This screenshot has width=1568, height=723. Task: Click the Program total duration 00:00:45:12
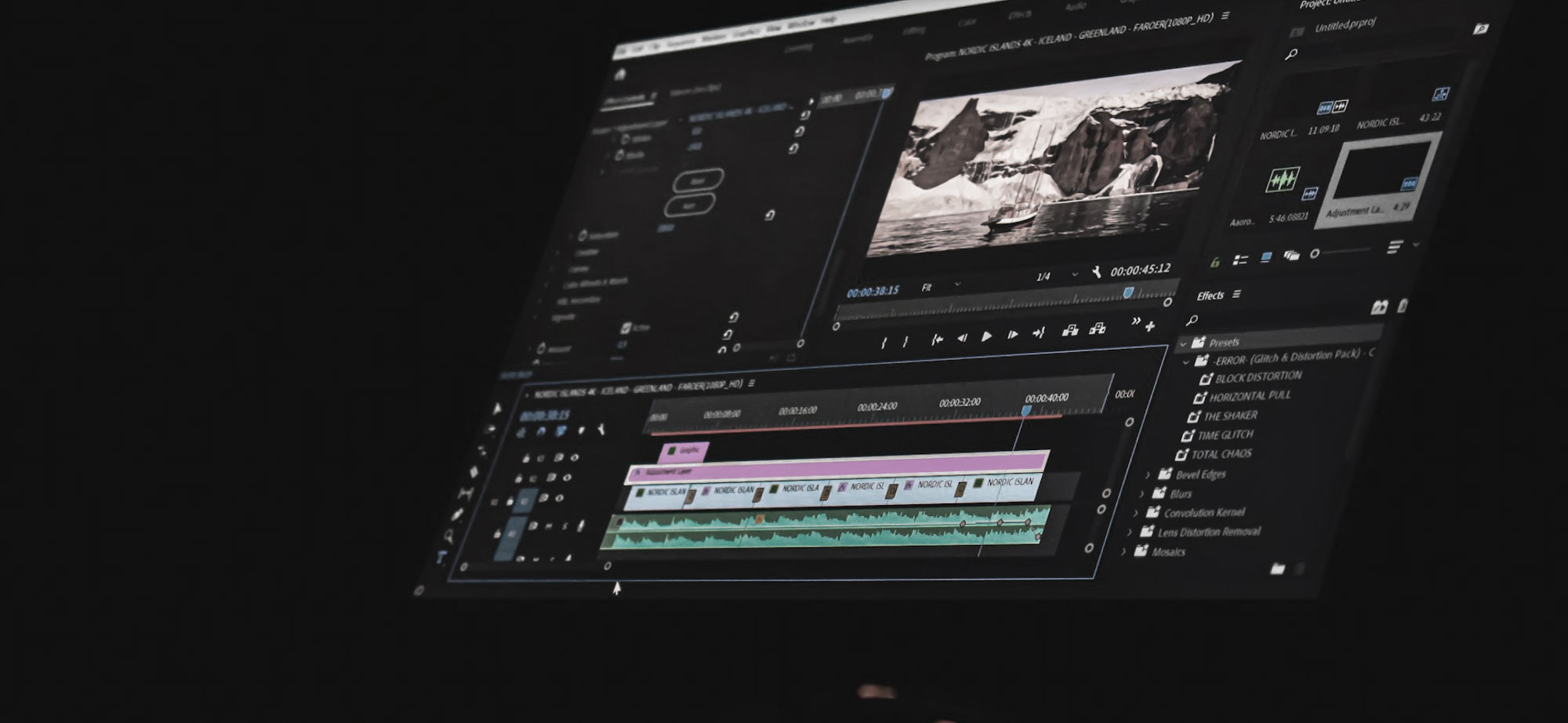click(1141, 270)
